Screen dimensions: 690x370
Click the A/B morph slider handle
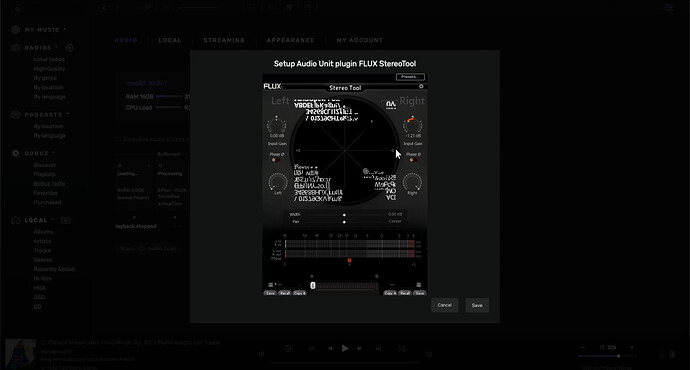pos(313,286)
